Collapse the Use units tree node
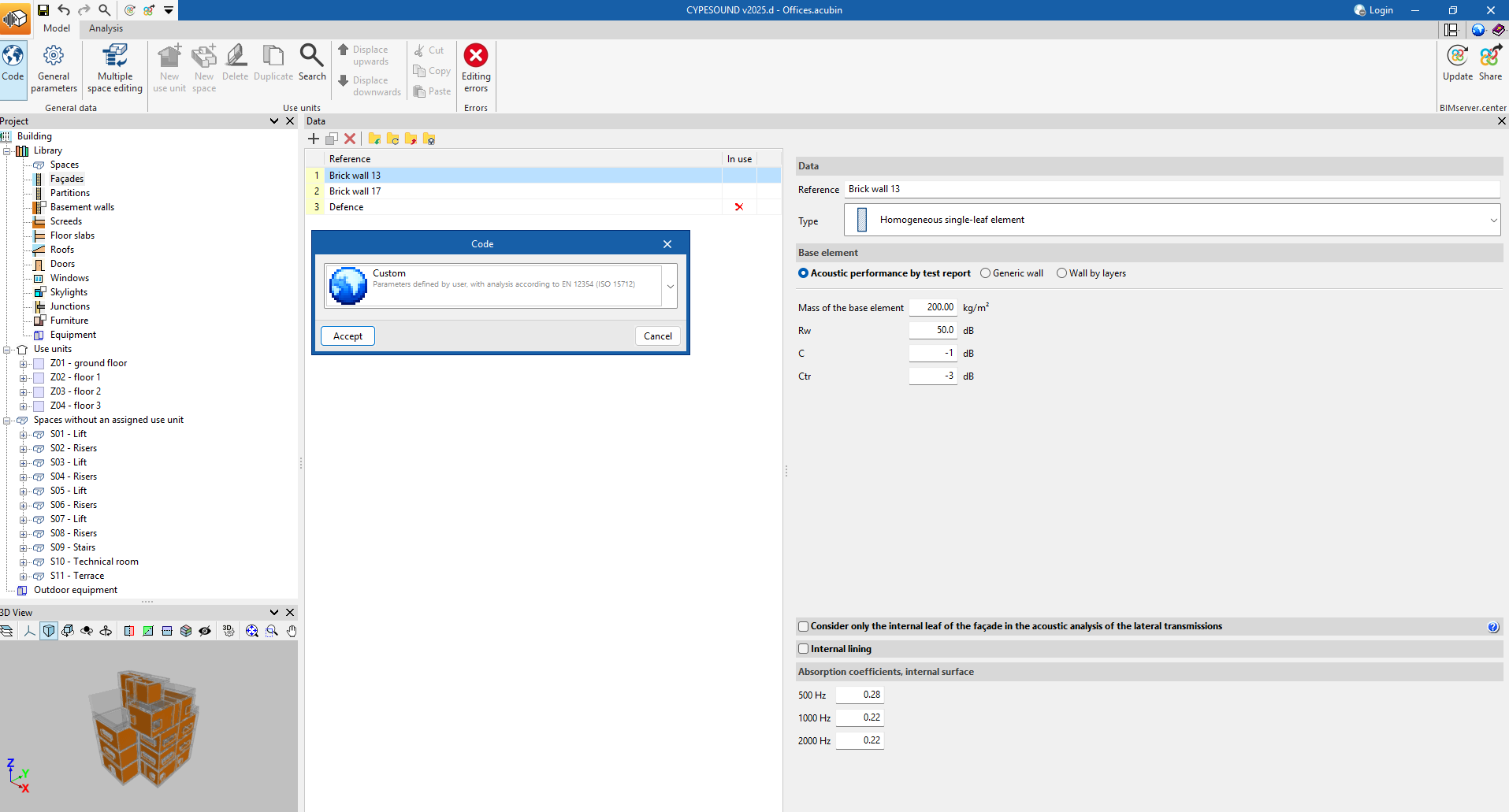This screenshot has height=812, width=1509. [x=7, y=349]
